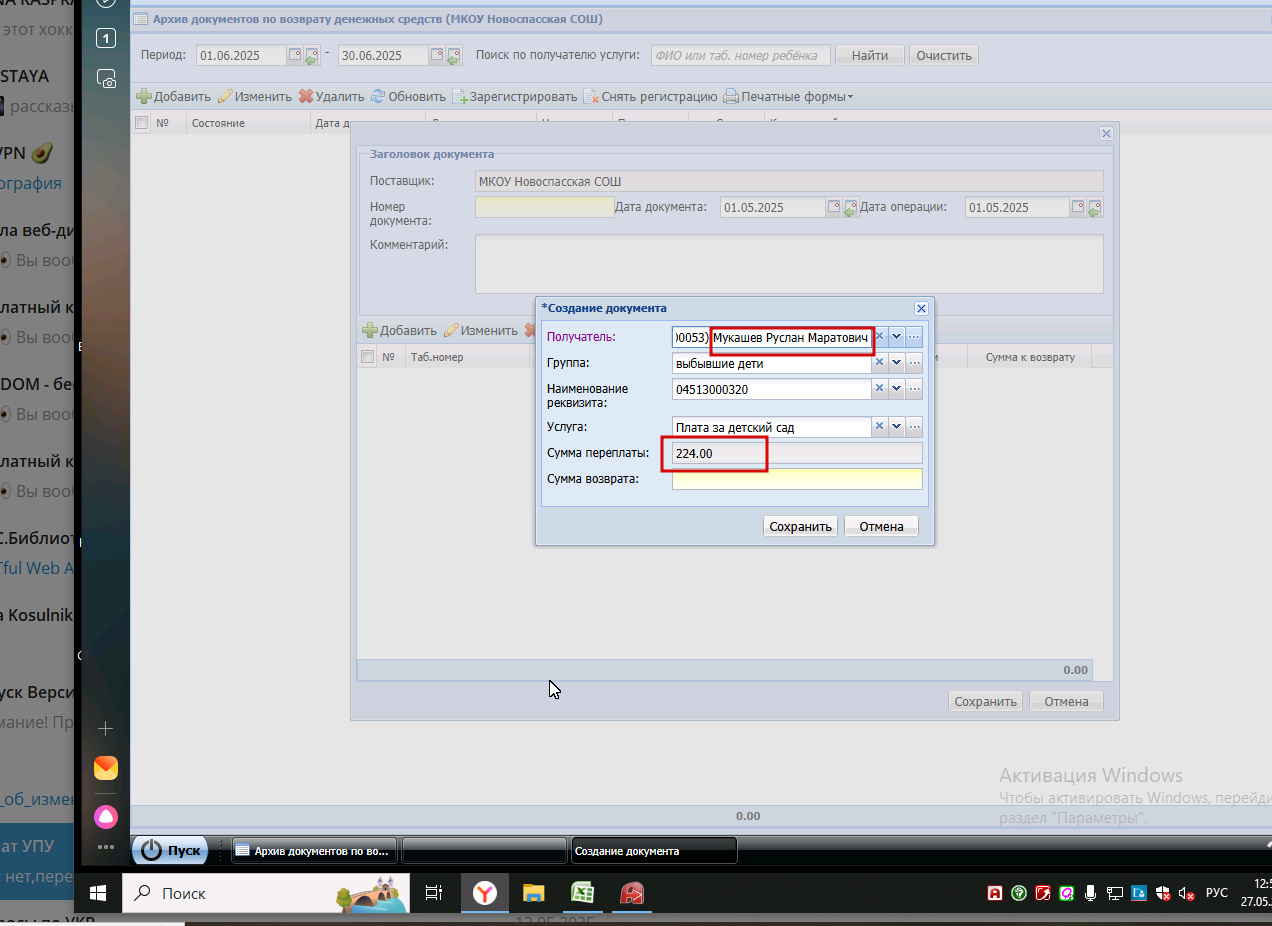Screen dimensions: 1272x926
Task: Click Зарегистрировать toolbar icon
Action: pyautogui.click(x=460, y=97)
